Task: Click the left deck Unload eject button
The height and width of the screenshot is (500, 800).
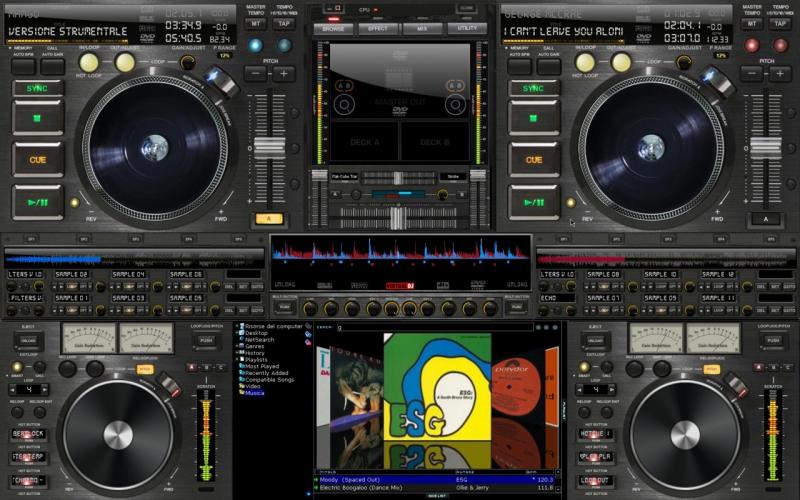Action: coord(28,340)
